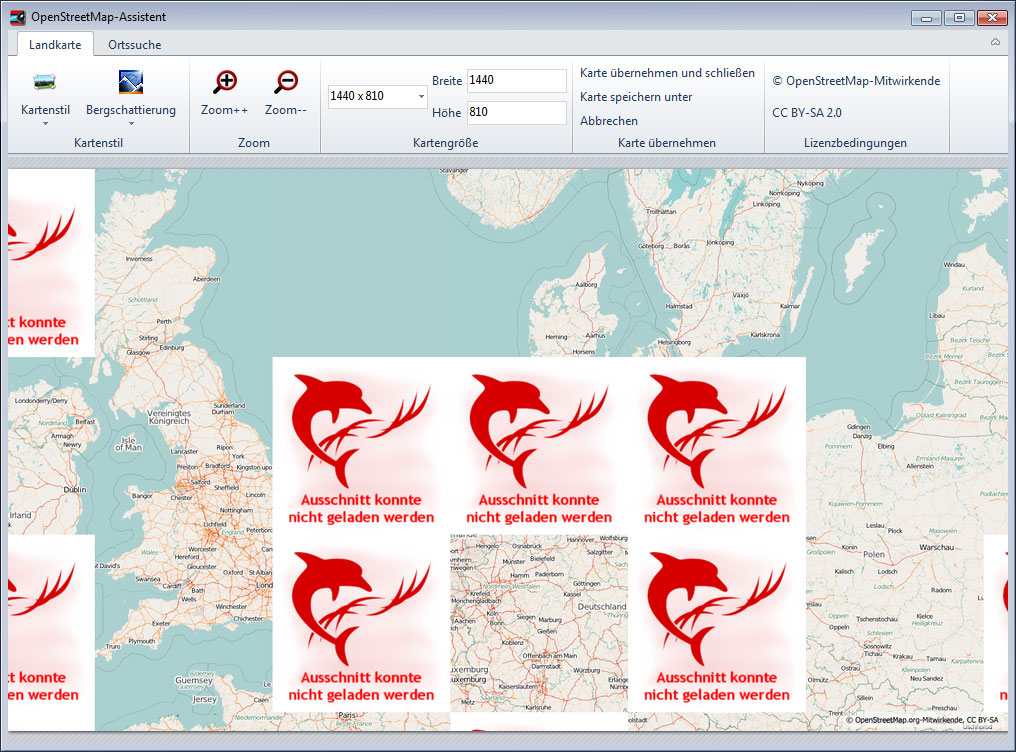Viewport: 1016px width, 752px height.
Task: Open the CC BY-SA 2.0 license link
Action: point(807,113)
